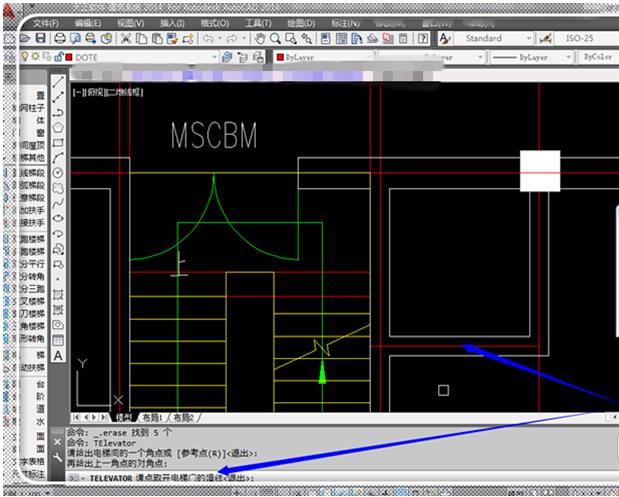Select the Line draw tool
The width and height of the screenshot is (619, 497).
coord(58,82)
